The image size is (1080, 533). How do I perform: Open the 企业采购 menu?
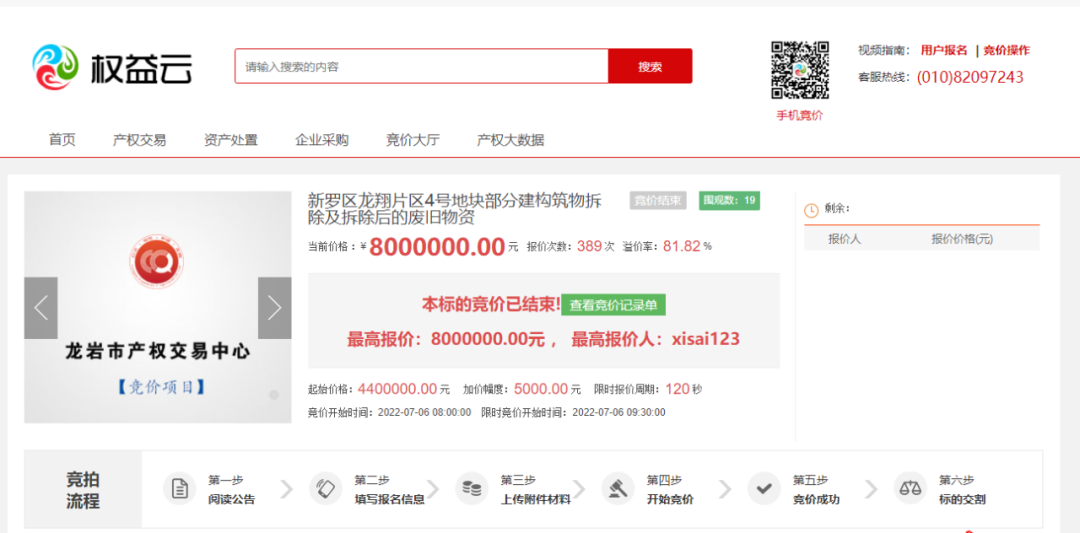pyautogui.click(x=322, y=140)
